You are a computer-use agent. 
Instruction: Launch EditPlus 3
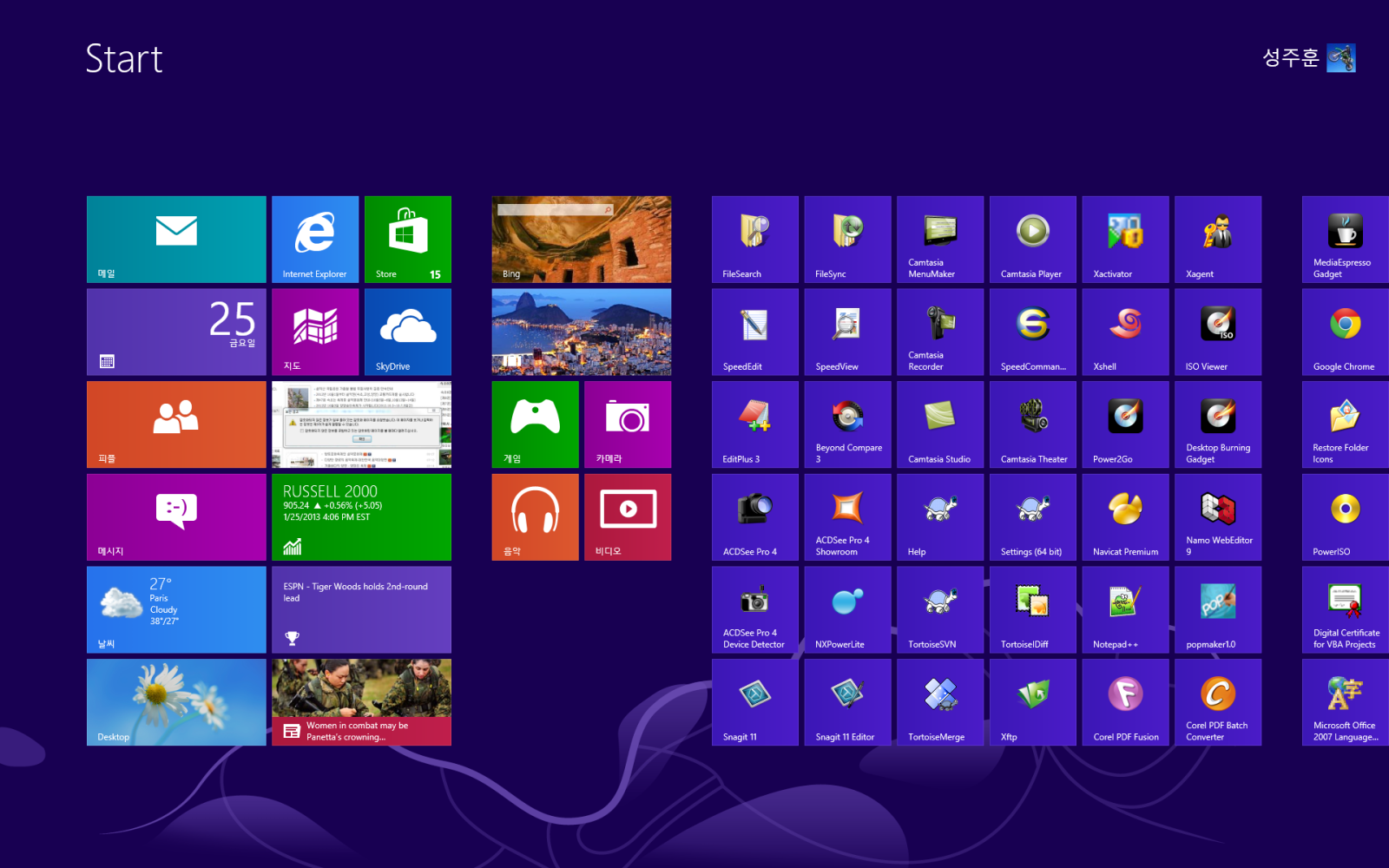[755, 424]
